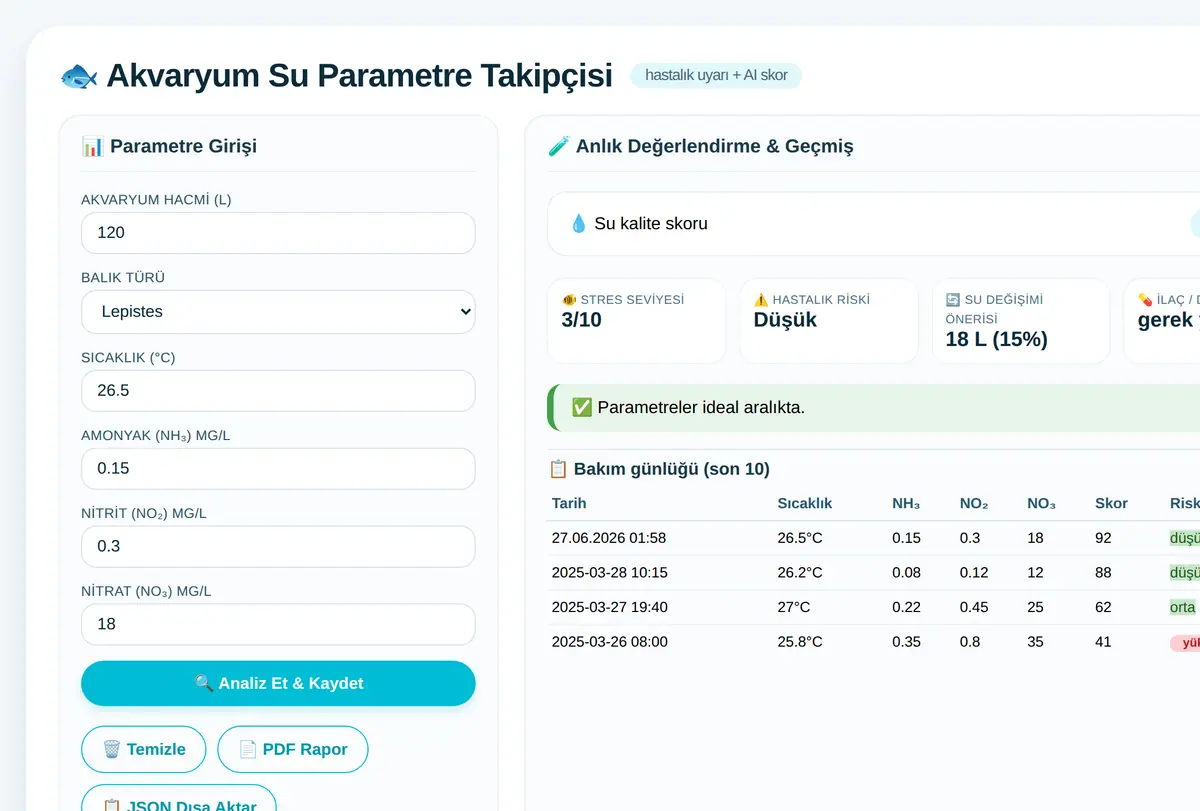Click the 'orta' risk badge
This screenshot has width=1200, height=811.
point(1183,607)
